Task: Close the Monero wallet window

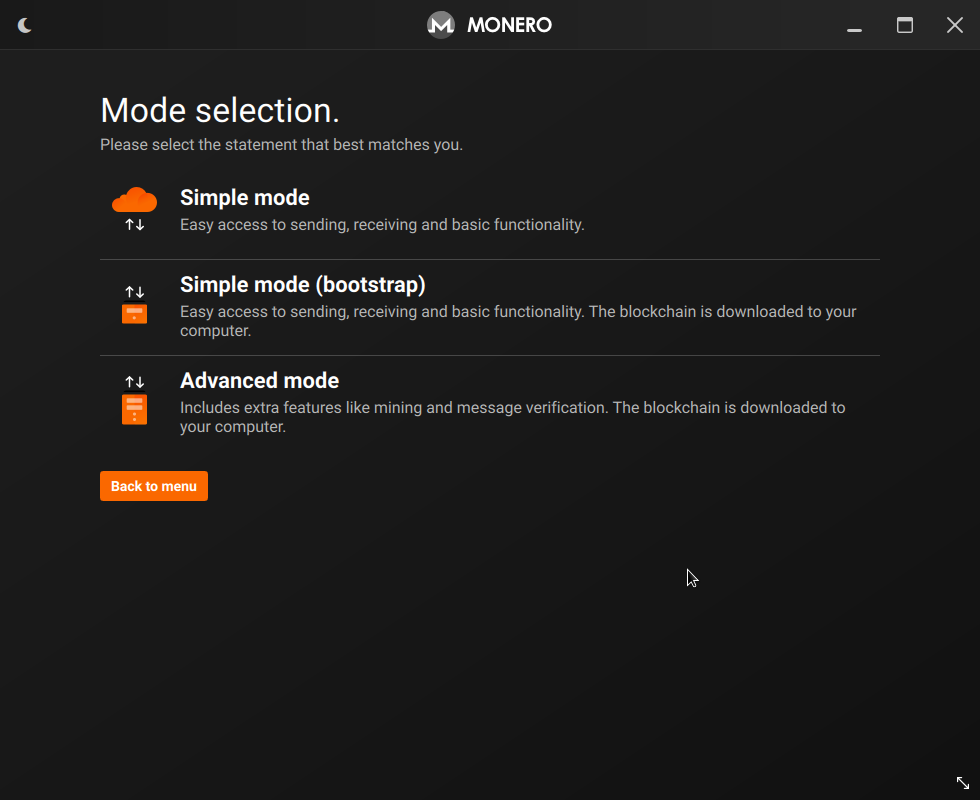Action: tap(955, 25)
